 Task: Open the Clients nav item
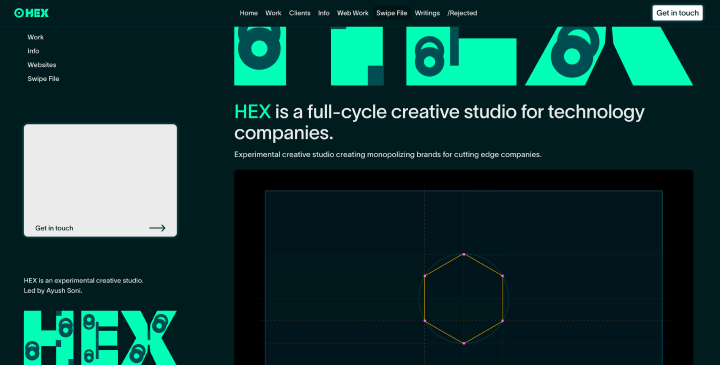(x=299, y=13)
